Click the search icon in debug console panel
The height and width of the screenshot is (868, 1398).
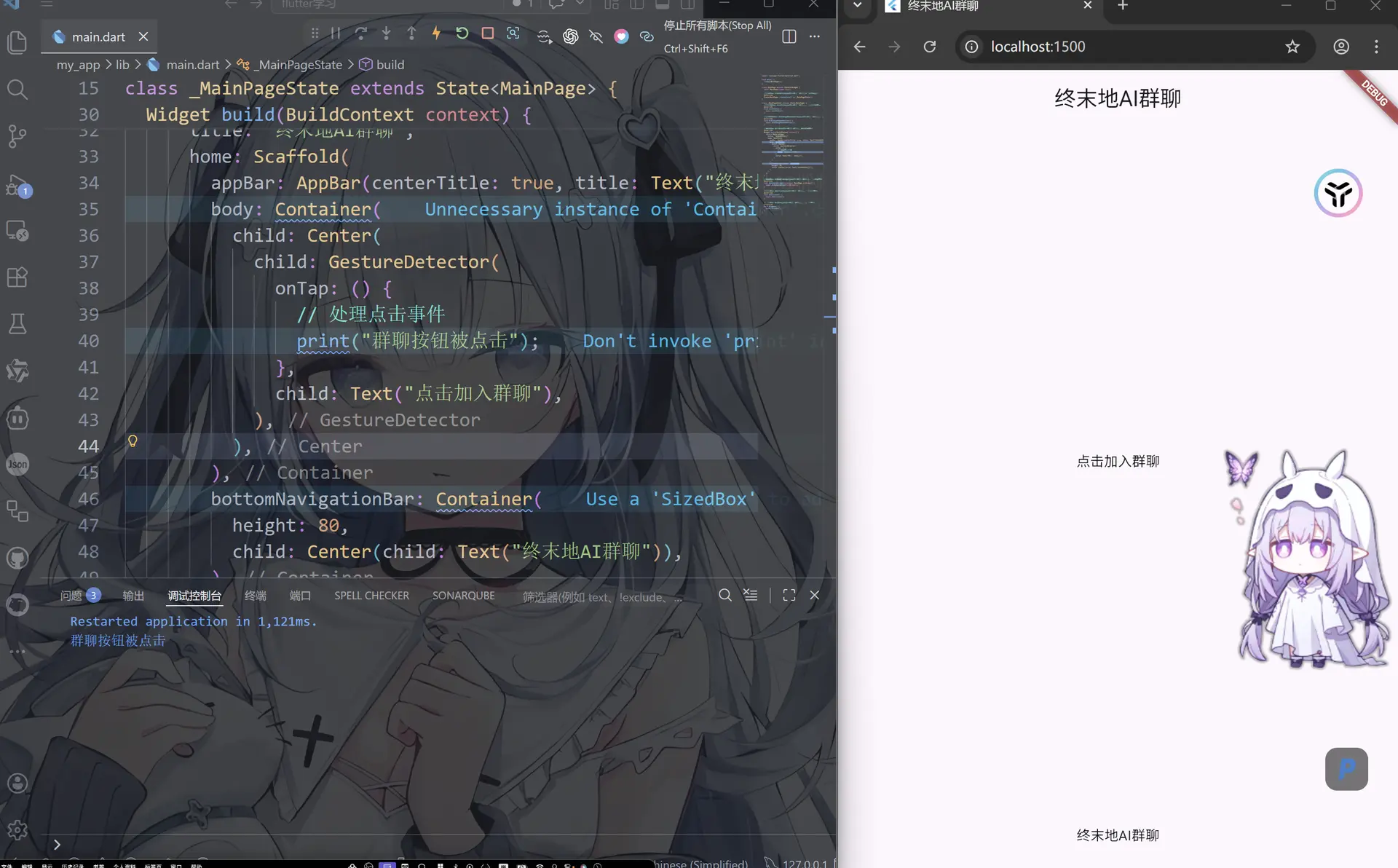(x=725, y=596)
